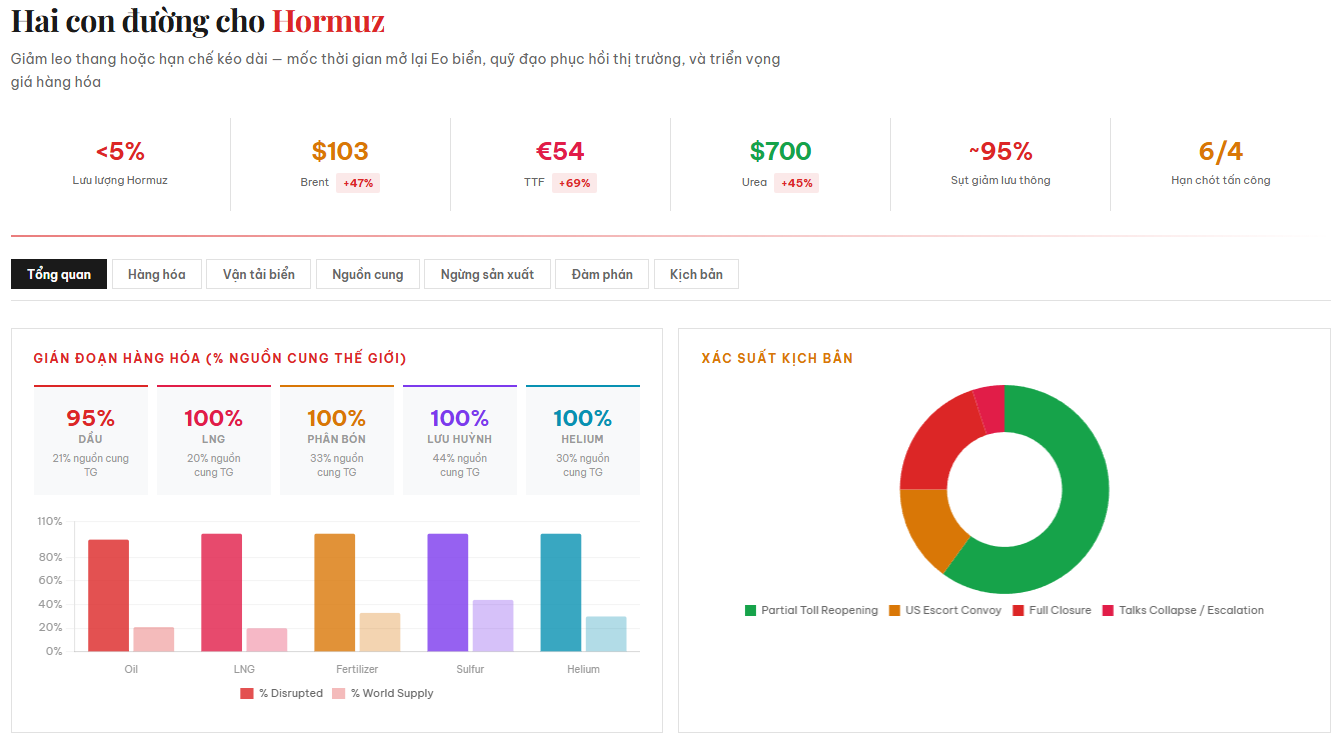Toggle the % World Supply legend swatch

point(339,693)
